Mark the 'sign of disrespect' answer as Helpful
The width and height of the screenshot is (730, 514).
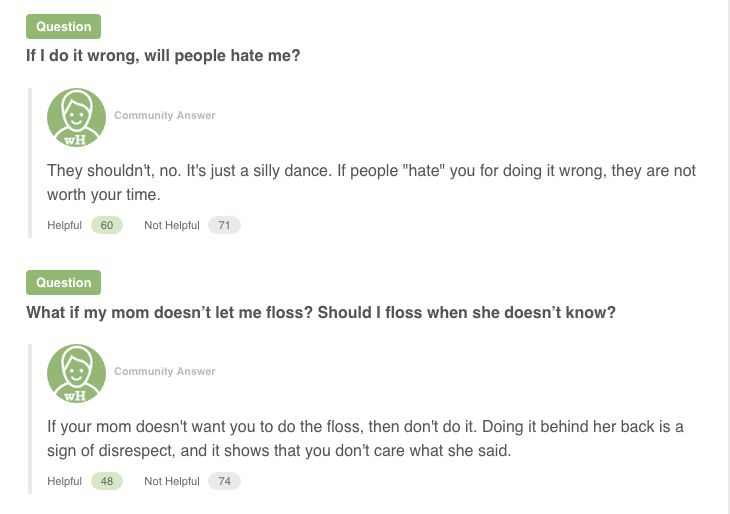click(64, 481)
